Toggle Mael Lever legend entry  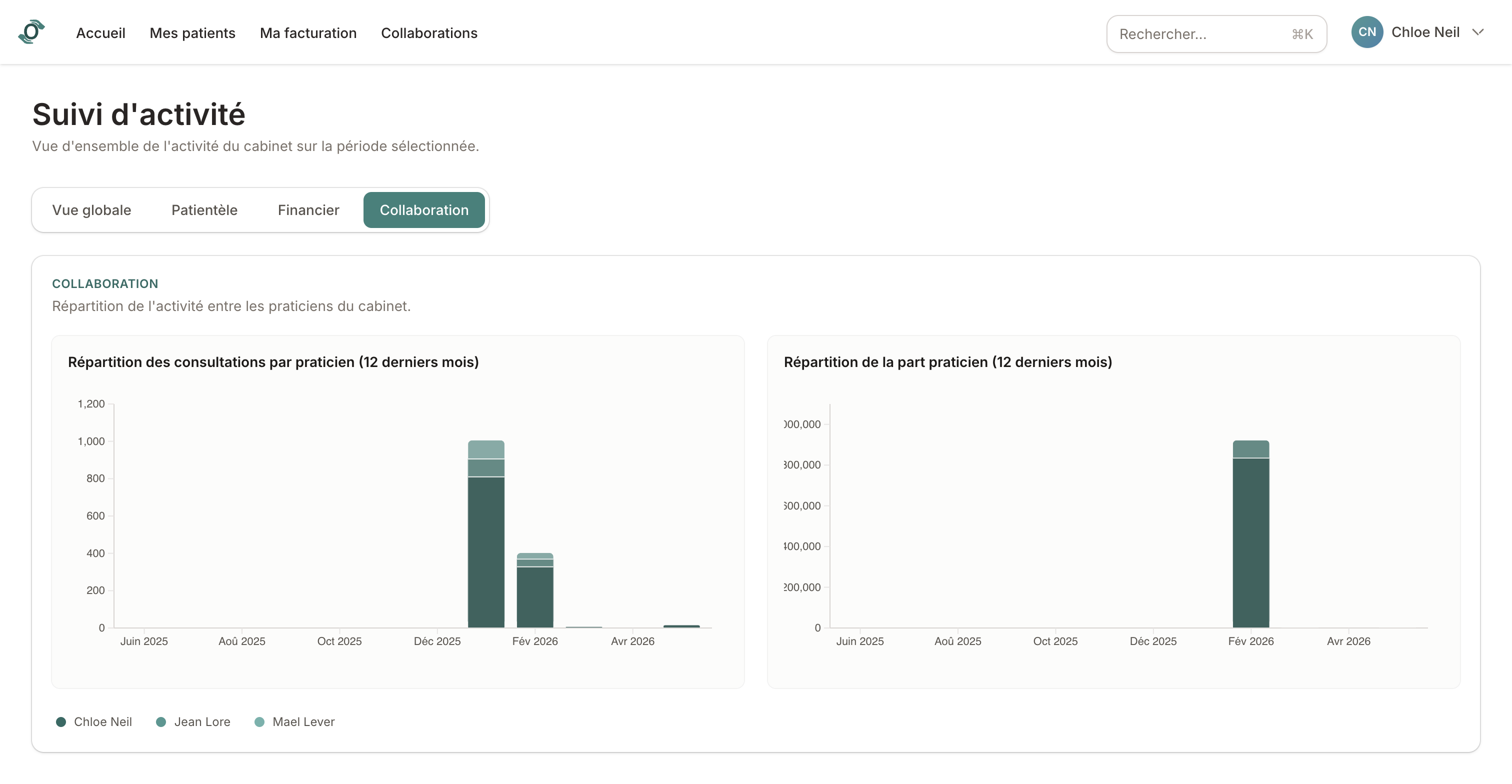[x=294, y=722]
